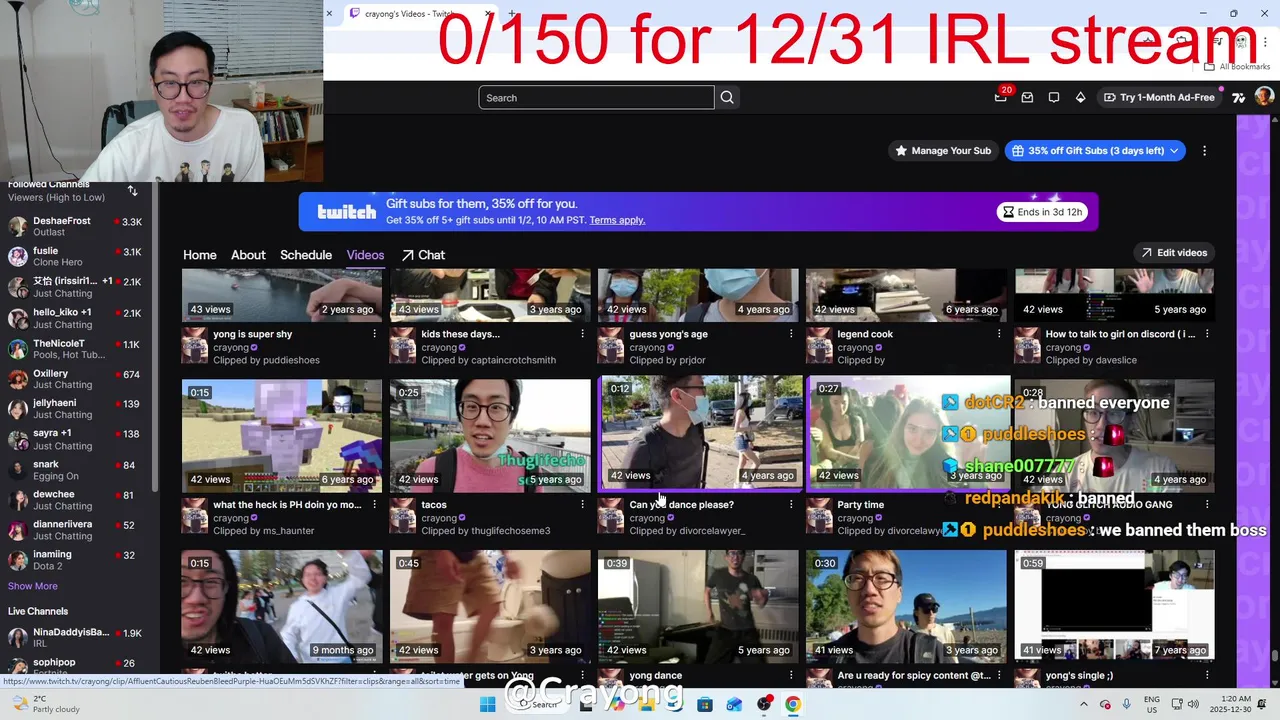Viewport: 1280px width, 720px height.
Task: Open dewchee channel in sidebar
Action: 76,500
